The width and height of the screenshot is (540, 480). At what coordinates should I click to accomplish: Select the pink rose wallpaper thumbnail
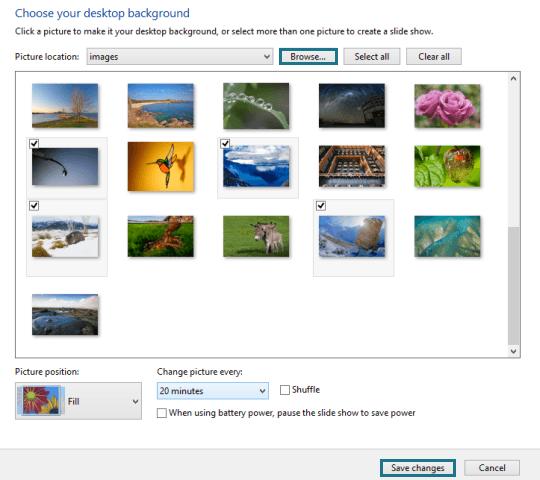[x=447, y=106]
